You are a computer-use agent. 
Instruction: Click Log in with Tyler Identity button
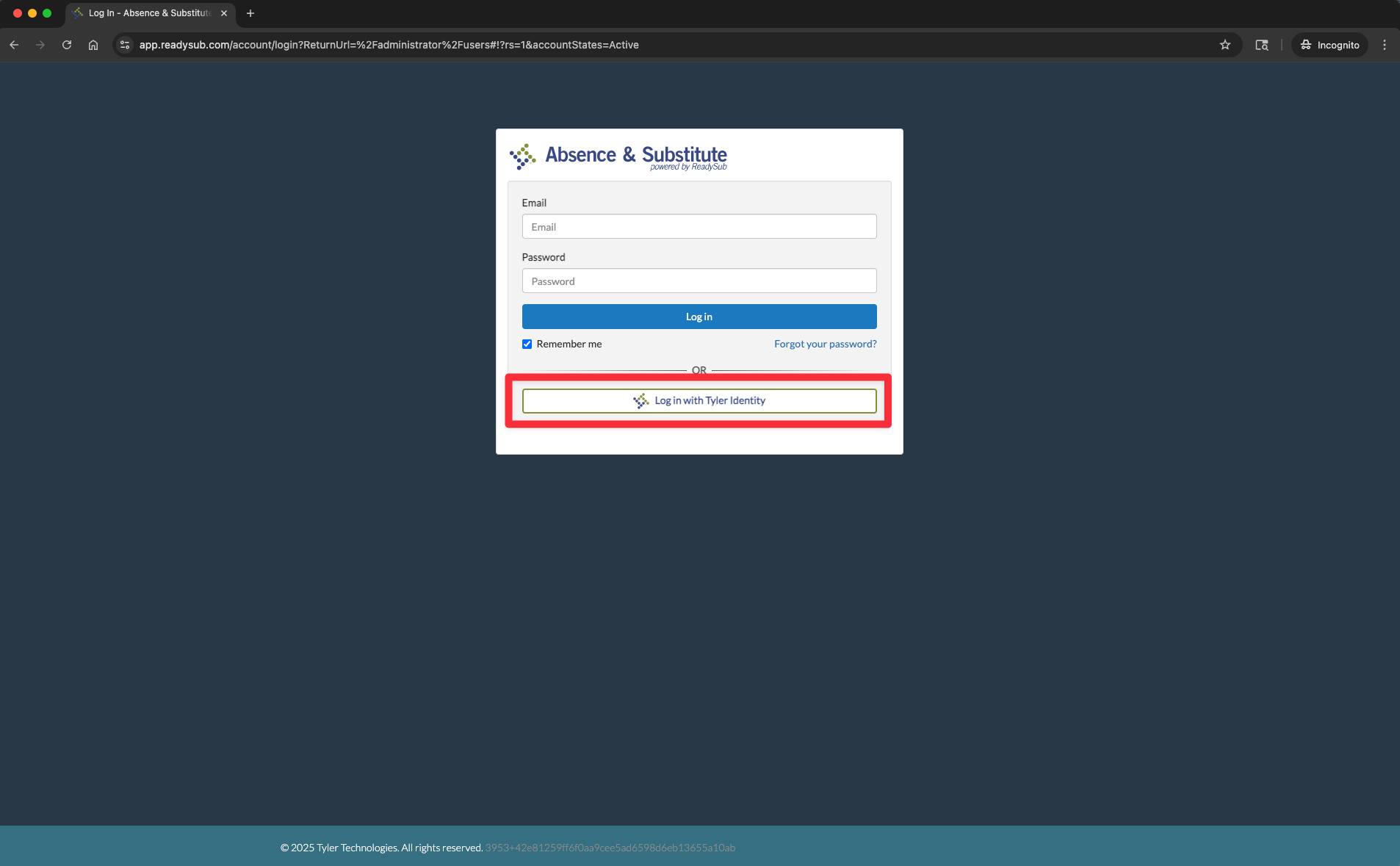click(x=699, y=401)
